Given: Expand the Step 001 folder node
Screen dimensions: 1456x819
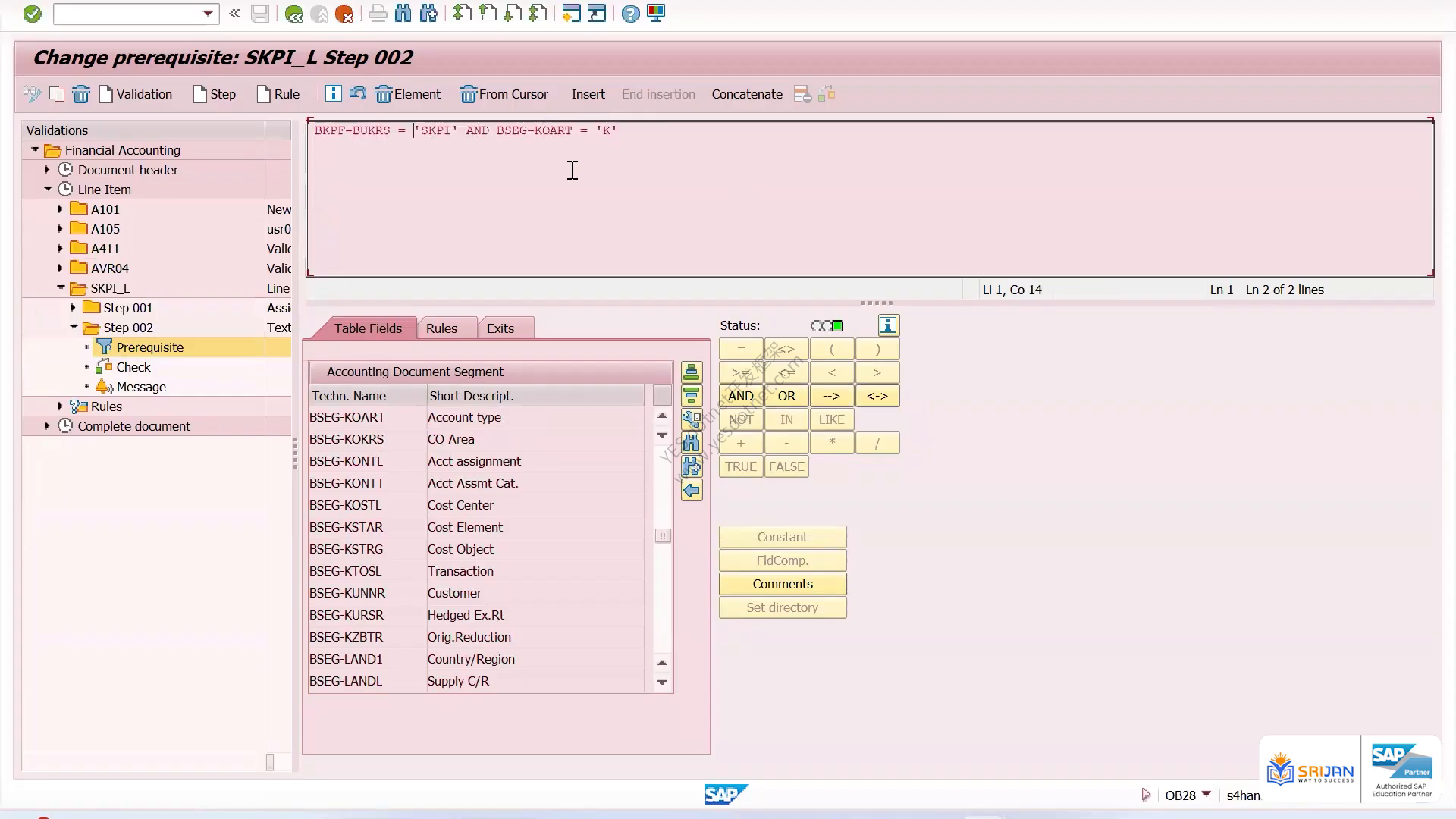Looking at the screenshot, I should tap(73, 308).
